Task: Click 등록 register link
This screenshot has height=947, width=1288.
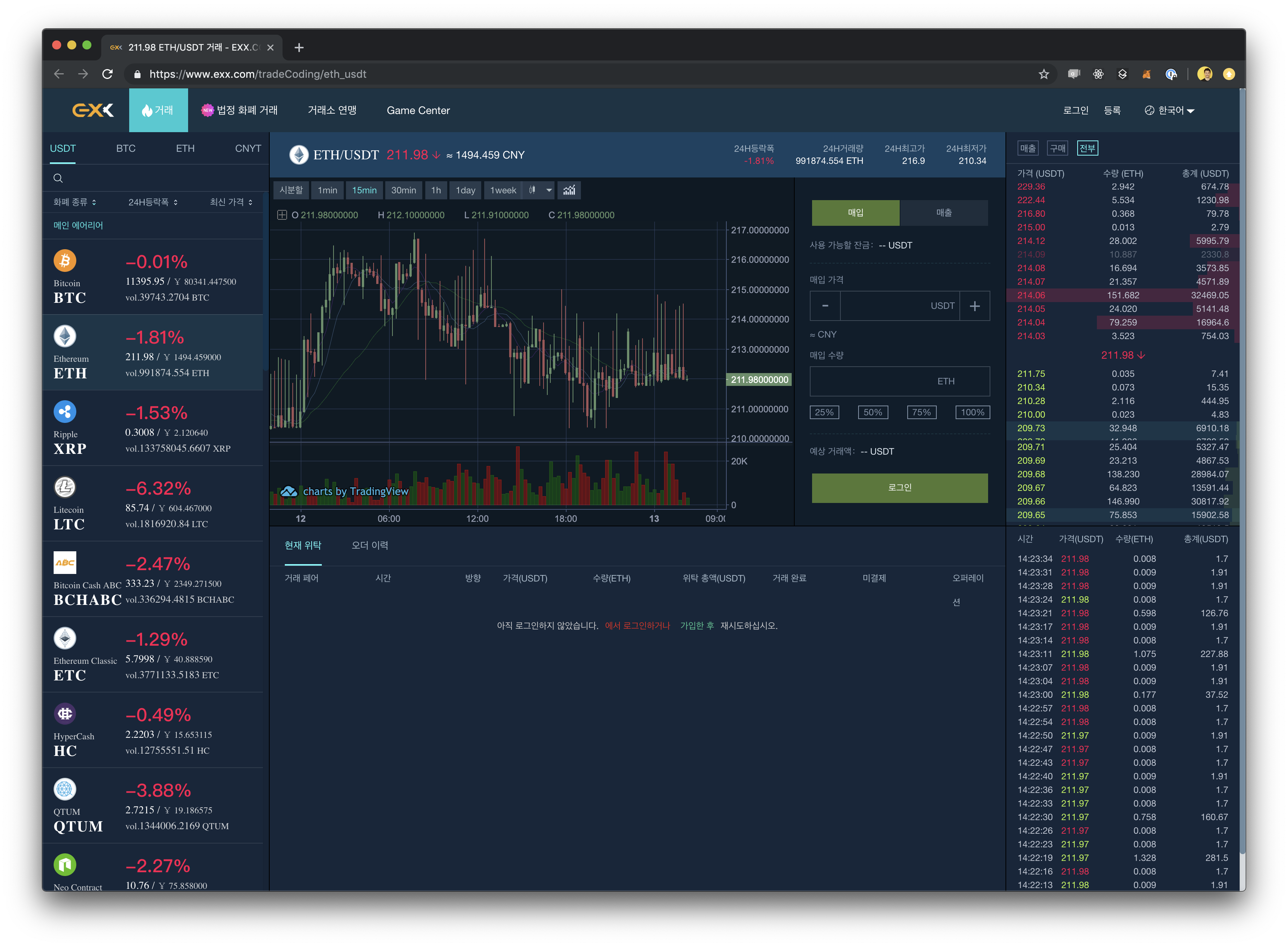Action: tap(1112, 110)
